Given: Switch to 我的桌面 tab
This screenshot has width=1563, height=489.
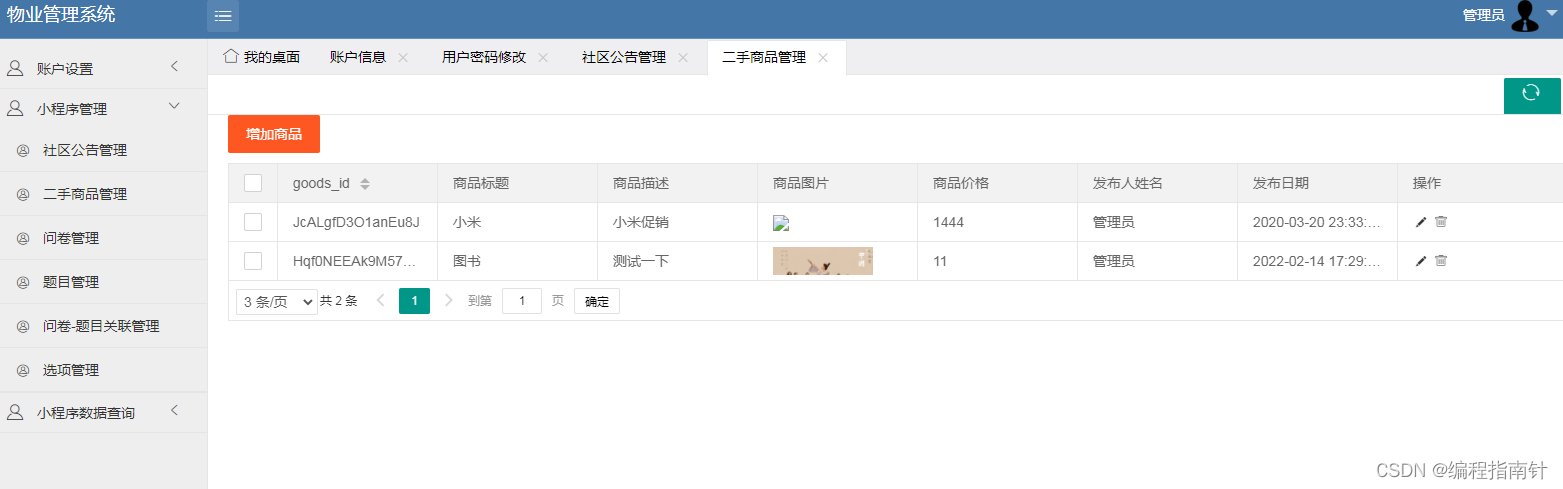Looking at the screenshot, I should [x=261, y=57].
